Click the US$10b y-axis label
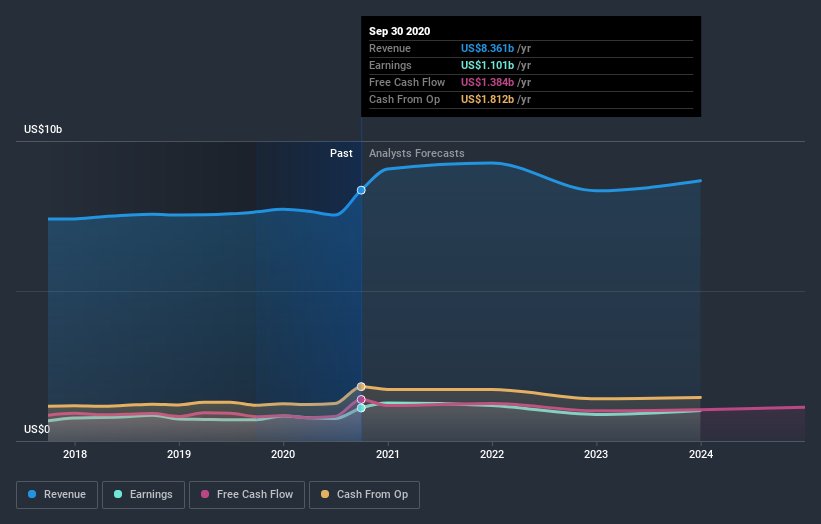This screenshot has width=821, height=524. tap(43, 129)
